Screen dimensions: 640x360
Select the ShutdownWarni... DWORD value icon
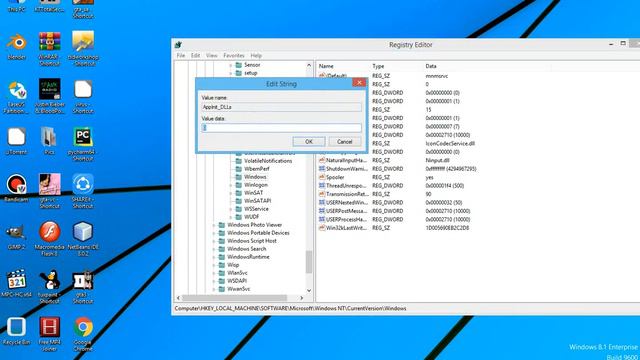(322, 169)
